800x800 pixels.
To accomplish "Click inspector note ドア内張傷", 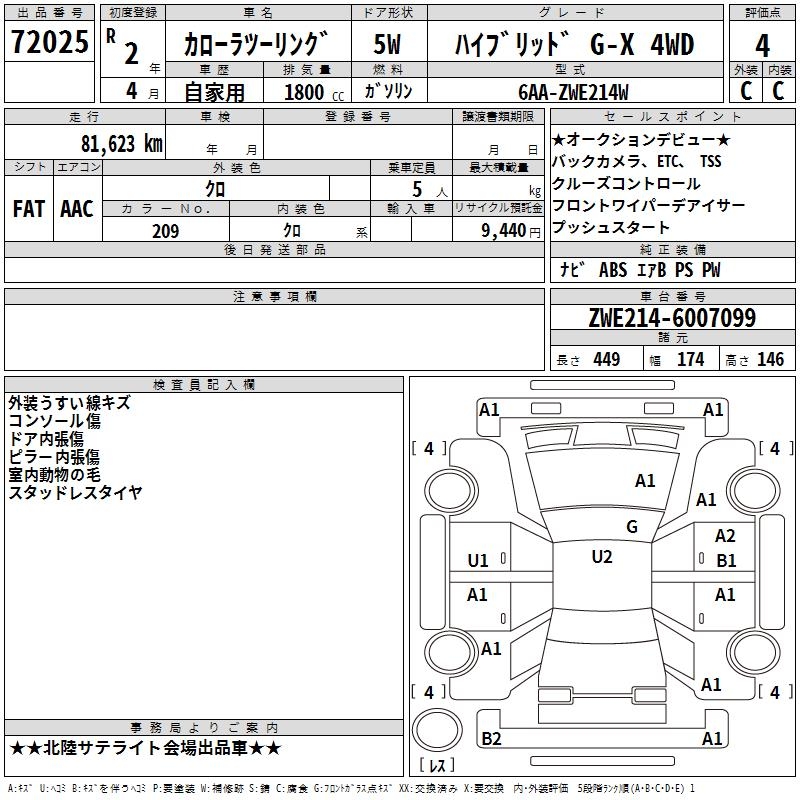I will (46, 439).
